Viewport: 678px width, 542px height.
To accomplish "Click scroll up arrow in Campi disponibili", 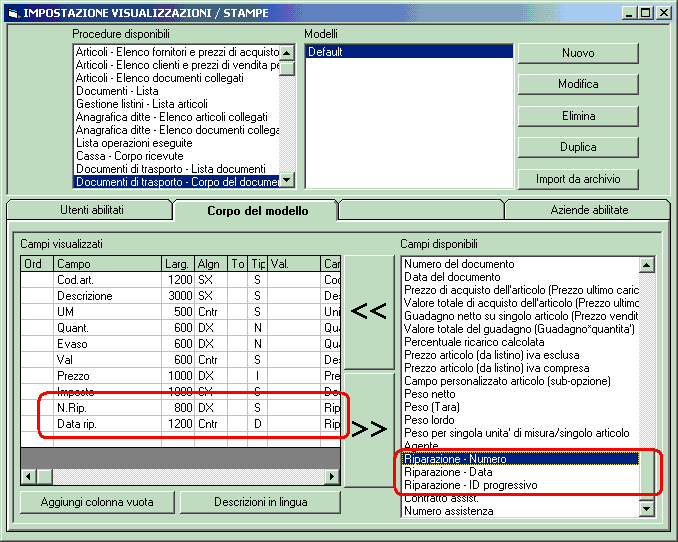I will [x=646, y=265].
